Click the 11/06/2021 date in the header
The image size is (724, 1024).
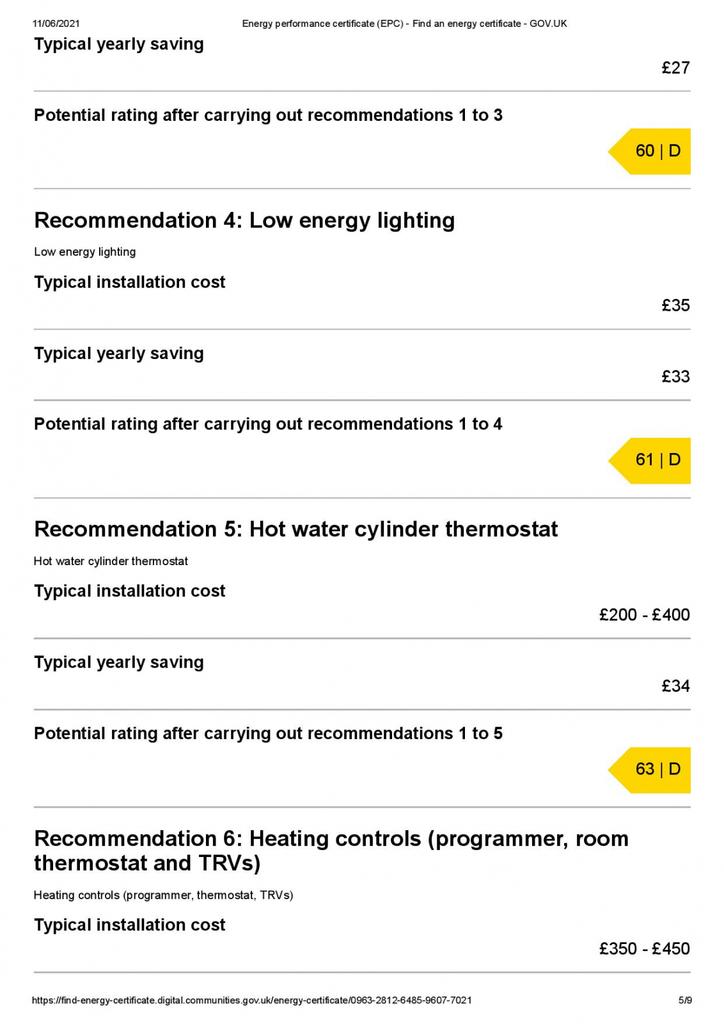tap(56, 24)
